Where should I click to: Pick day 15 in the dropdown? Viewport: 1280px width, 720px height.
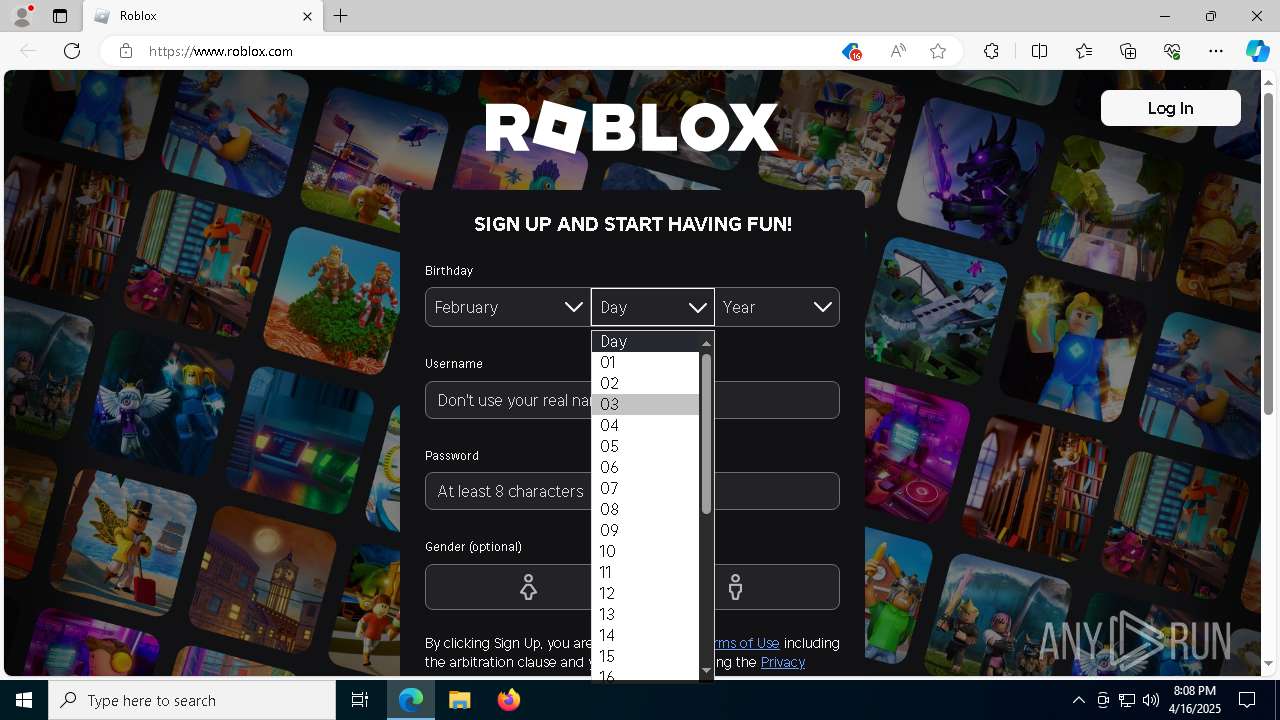click(x=645, y=656)
